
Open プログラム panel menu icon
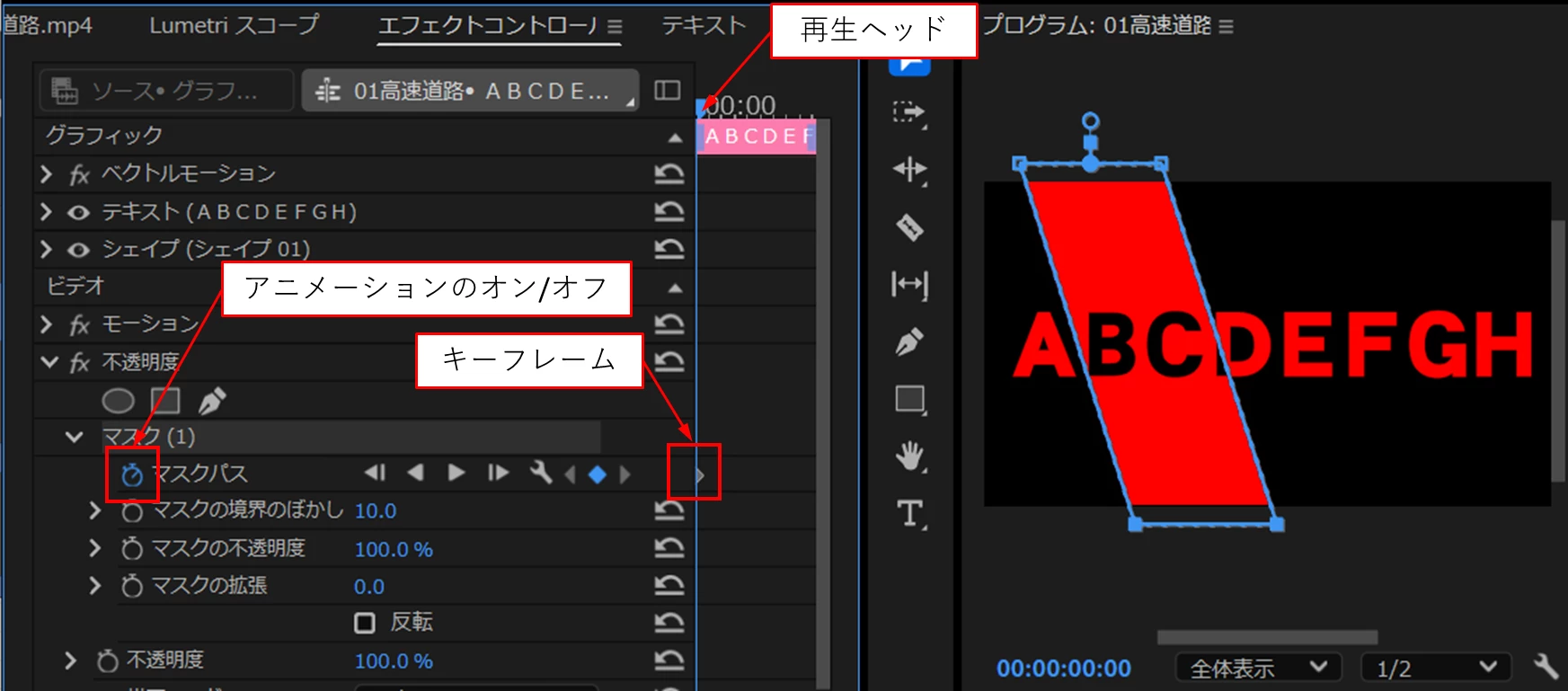tap(1226, 27)
